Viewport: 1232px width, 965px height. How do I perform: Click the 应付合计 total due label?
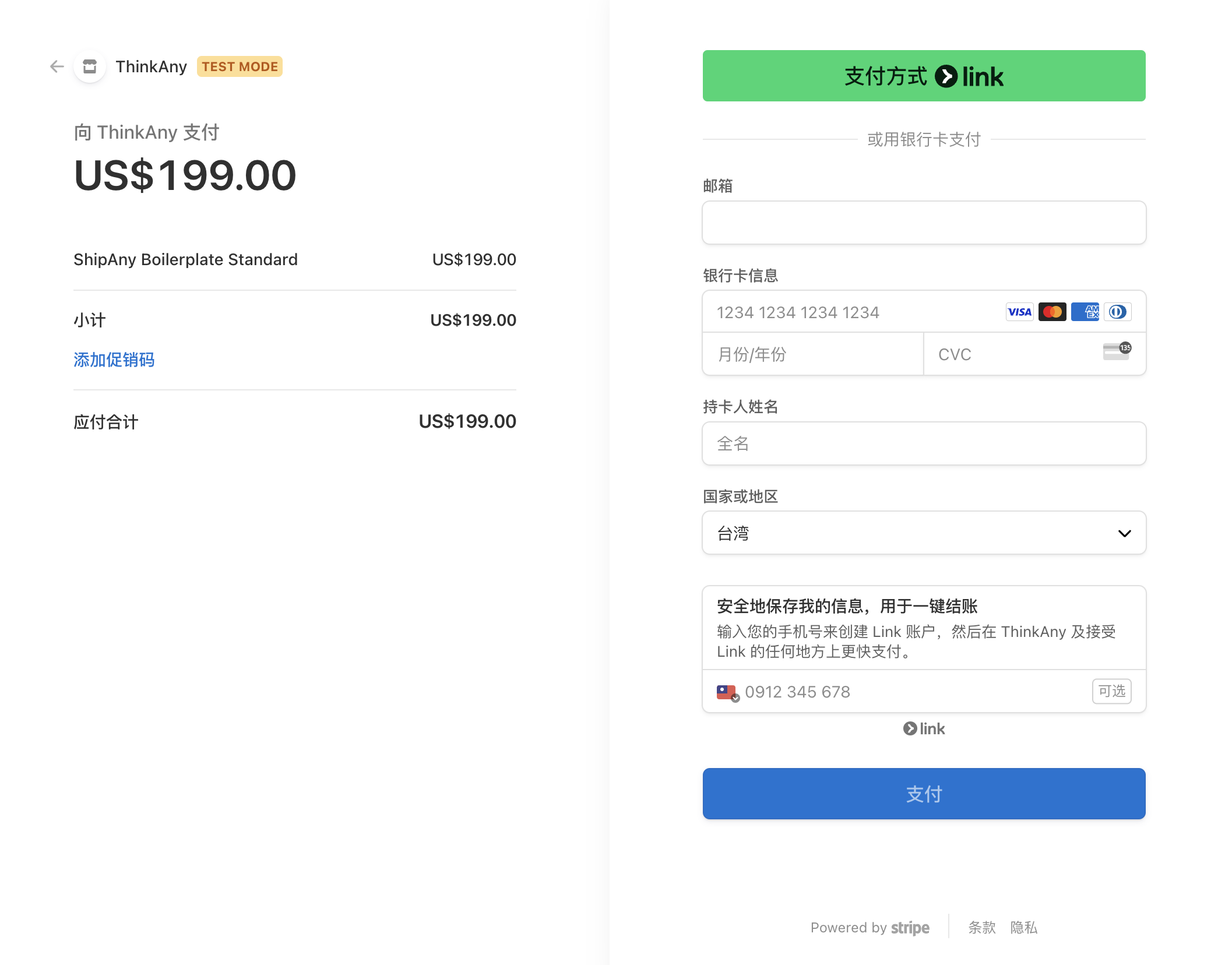click(106, 422)
